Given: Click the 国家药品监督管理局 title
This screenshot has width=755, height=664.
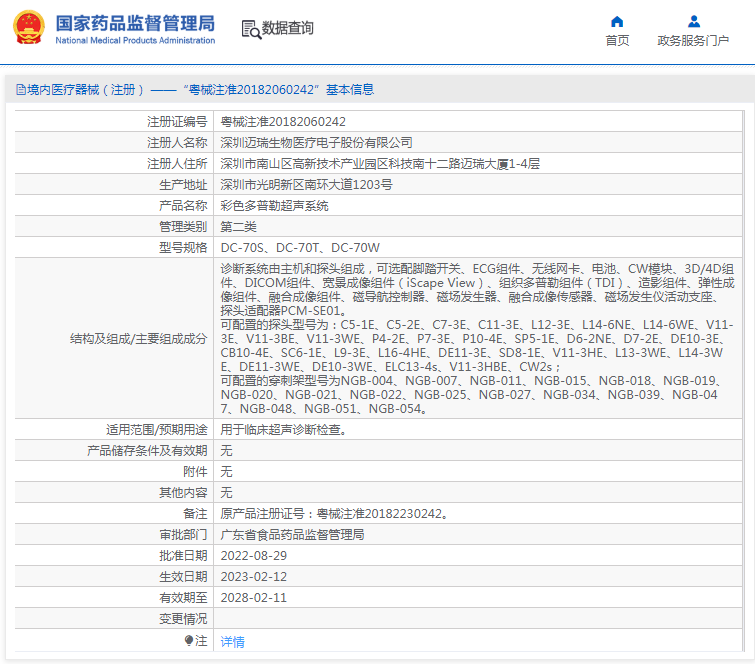Looking at the screenshot, I should tap(135, 23).
